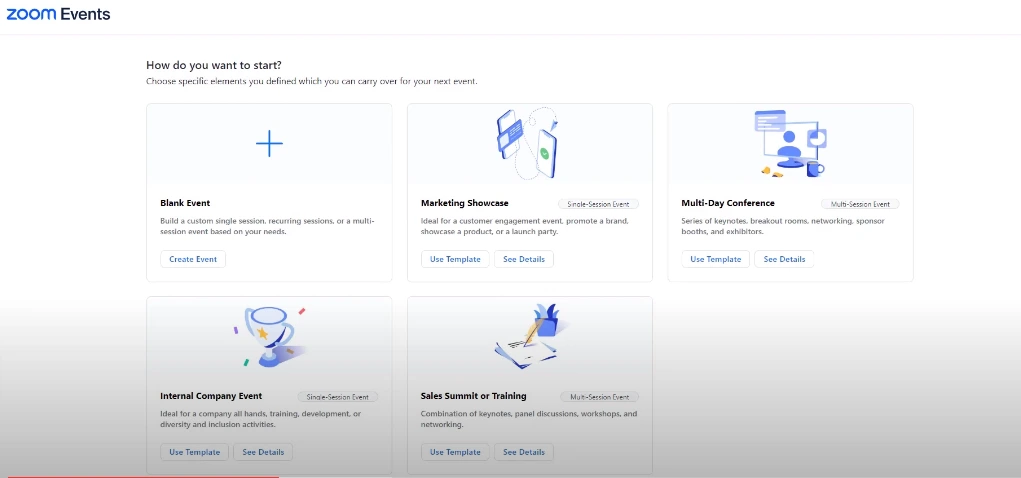
Task: Click the Single-Session Event tag on Marketing Showcase
Action: (x=598, y=204)
